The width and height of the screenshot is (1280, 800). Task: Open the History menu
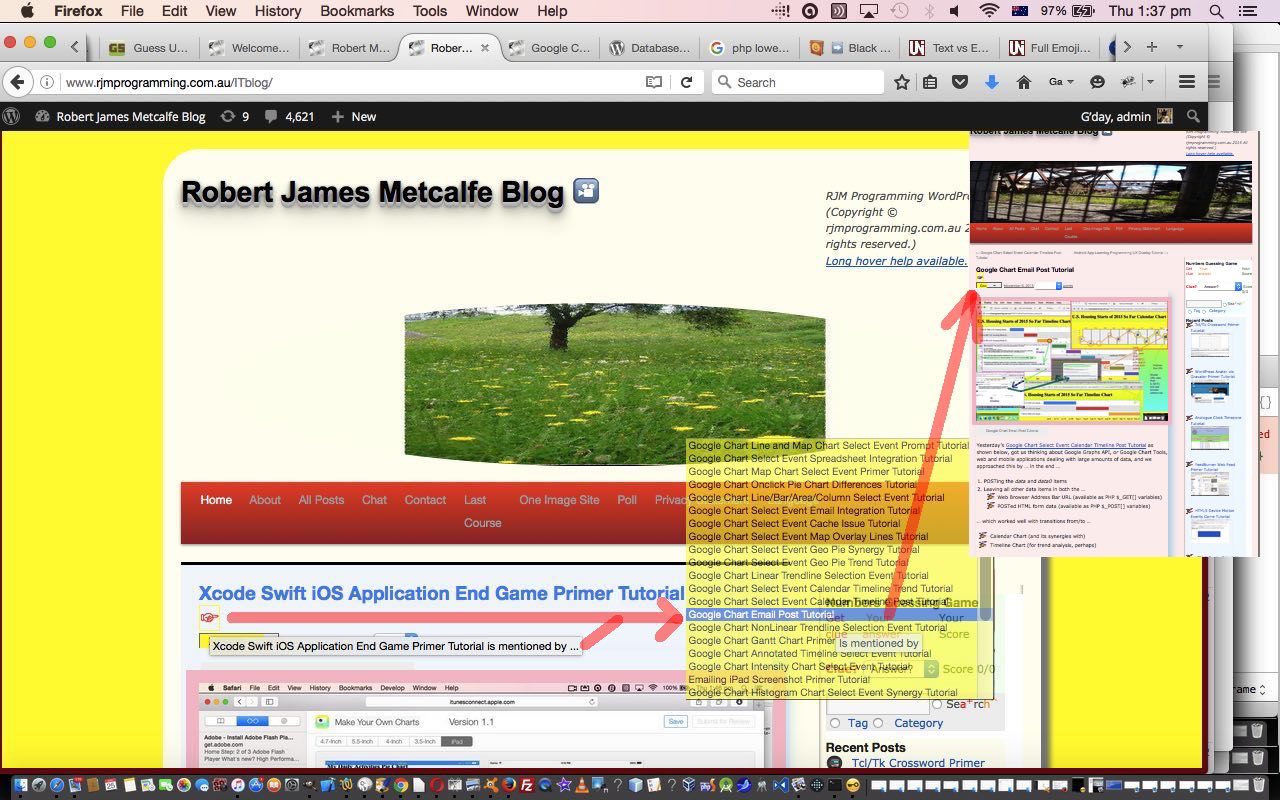click(278, 11)
